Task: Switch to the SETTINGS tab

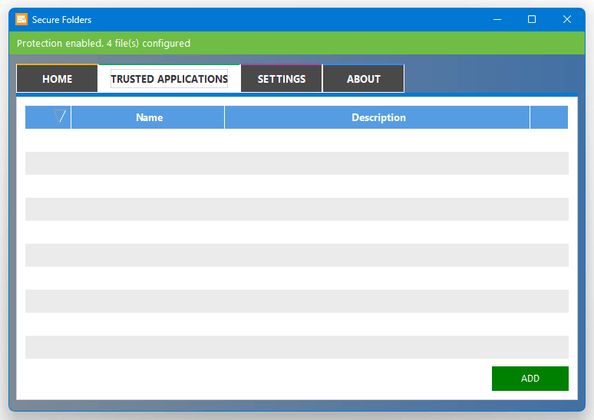Action: [x=281, y=79]
